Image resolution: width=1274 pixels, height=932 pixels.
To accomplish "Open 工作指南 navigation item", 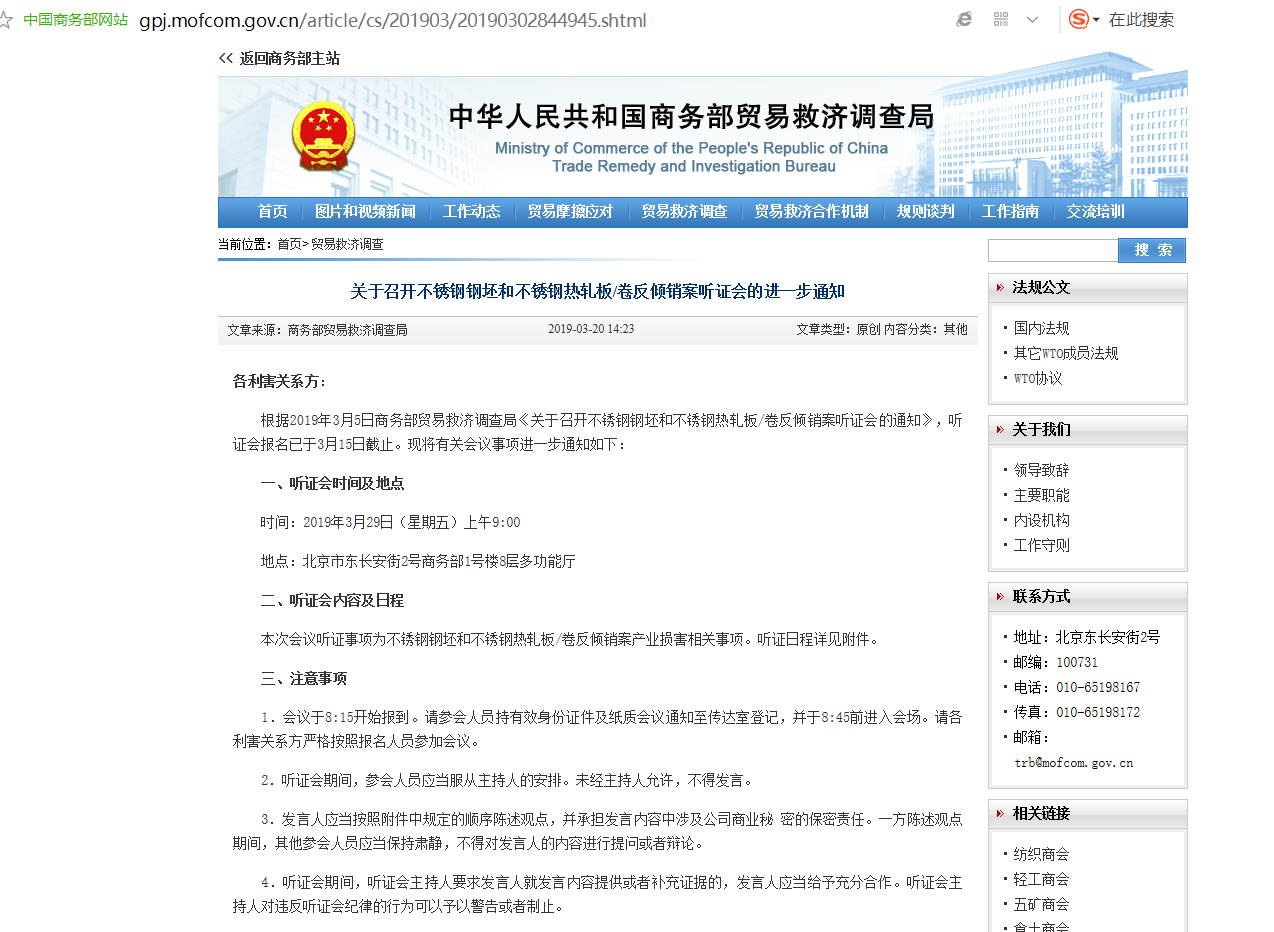I will (x=1010, y=211).
